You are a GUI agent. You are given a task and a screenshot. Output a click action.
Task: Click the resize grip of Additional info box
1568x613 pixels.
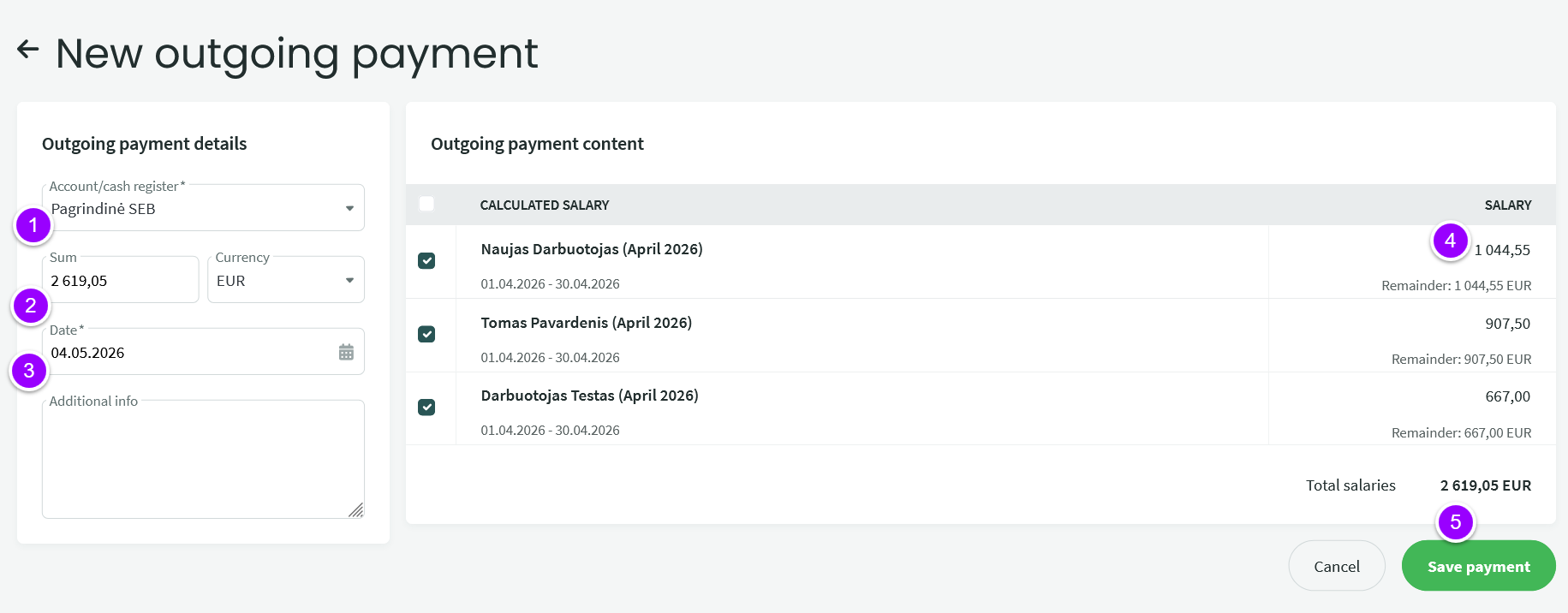point(356,510)
